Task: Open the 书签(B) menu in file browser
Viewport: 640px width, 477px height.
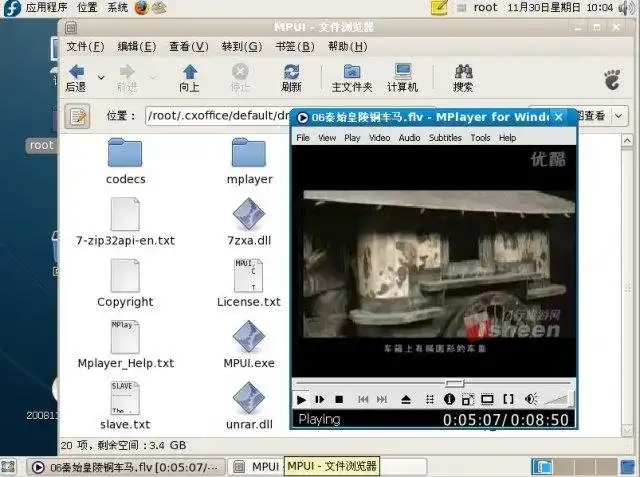Action: [x=295, y=47]
